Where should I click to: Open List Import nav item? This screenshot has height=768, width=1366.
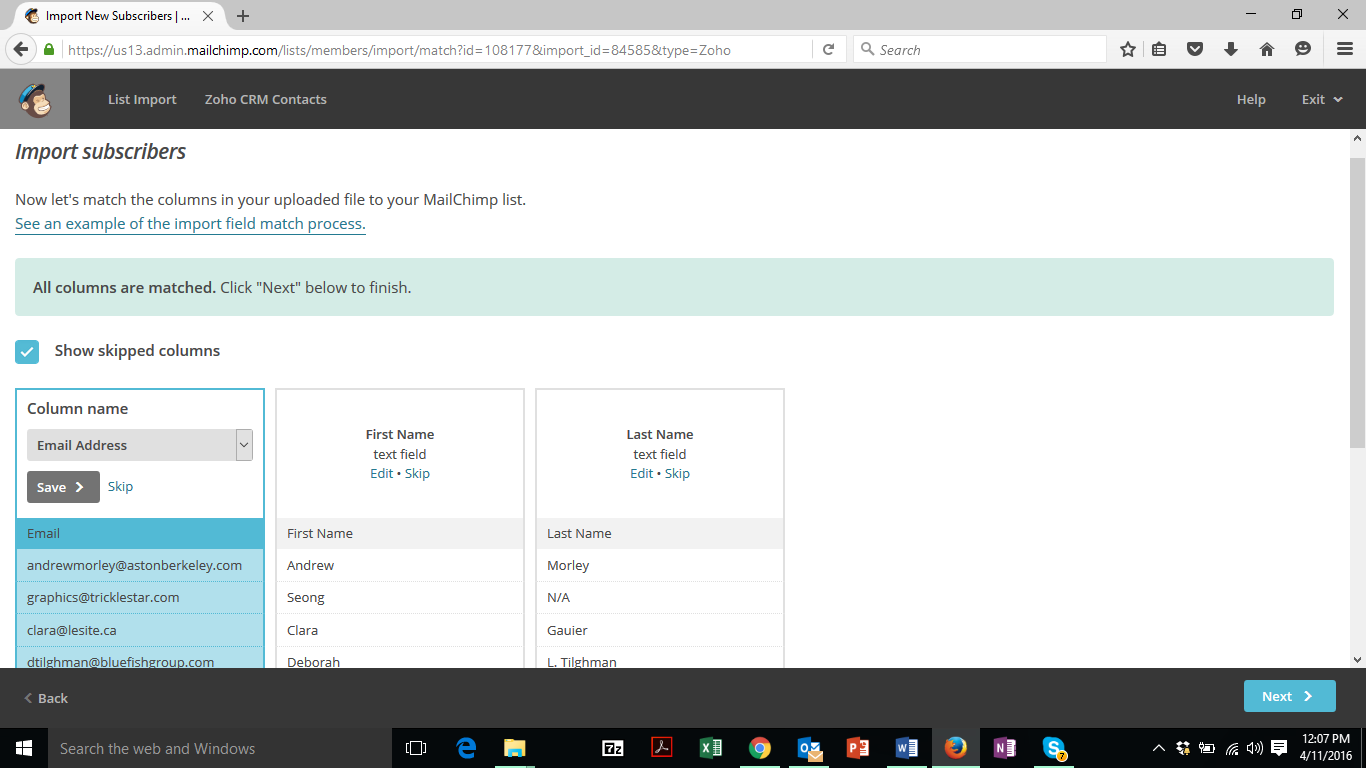pos(142,99)
